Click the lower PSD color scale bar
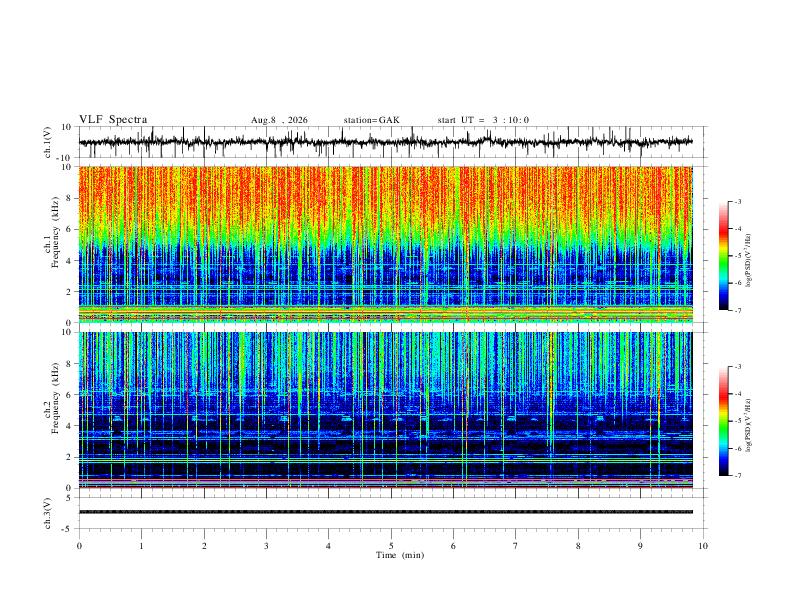This screenshot has width=792, height=612. pos(723,421)
